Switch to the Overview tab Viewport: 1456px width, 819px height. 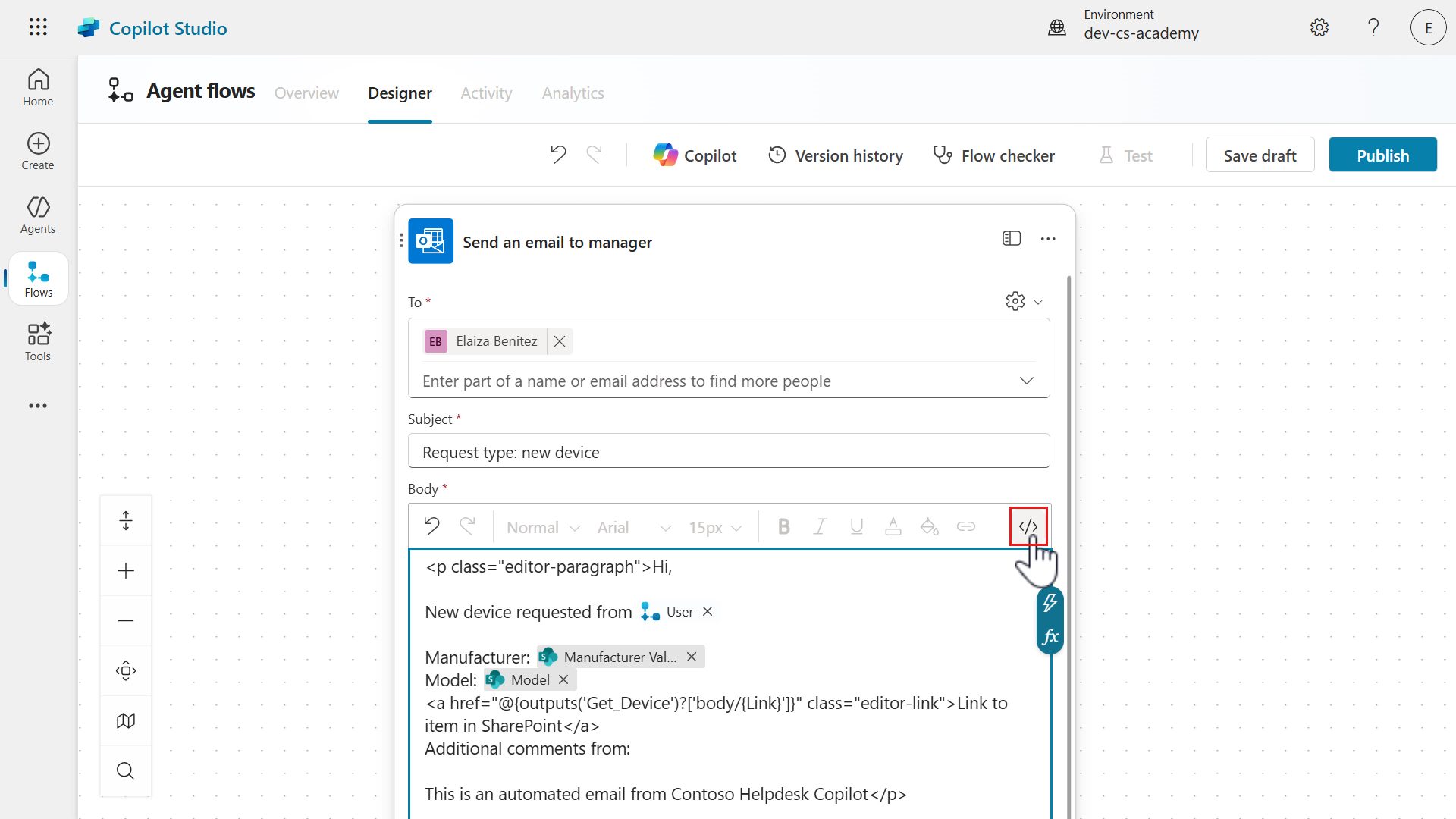pos(306,93)
